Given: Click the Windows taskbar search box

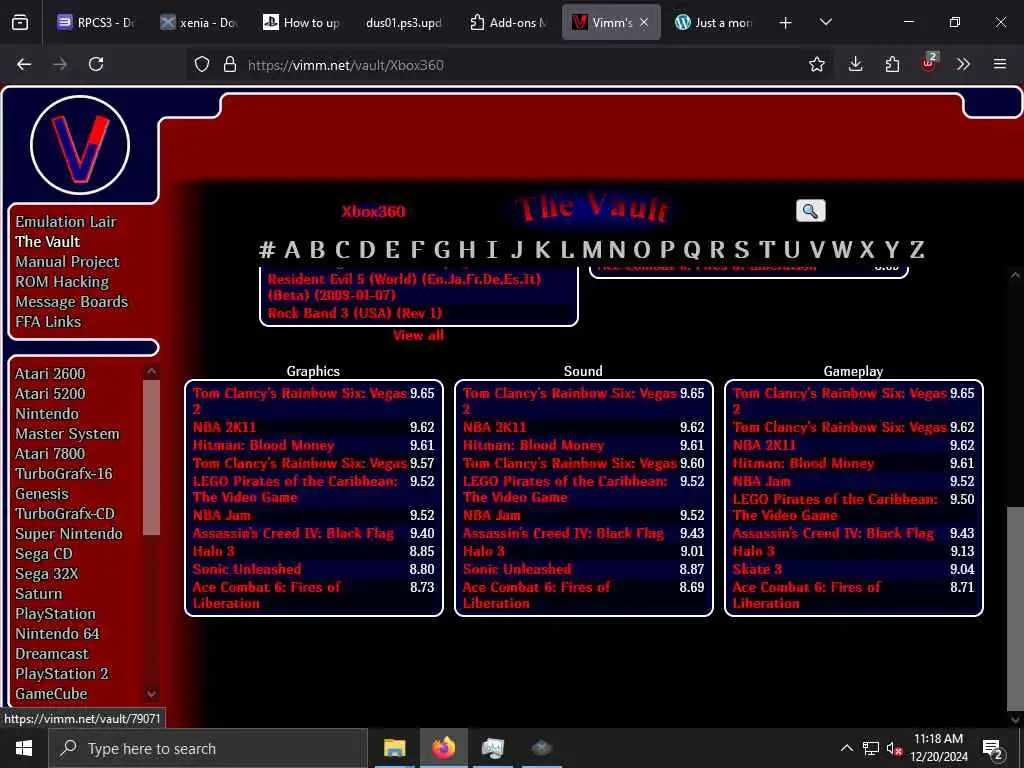Looking at the screenshot, I should click(x=208, y=748).
